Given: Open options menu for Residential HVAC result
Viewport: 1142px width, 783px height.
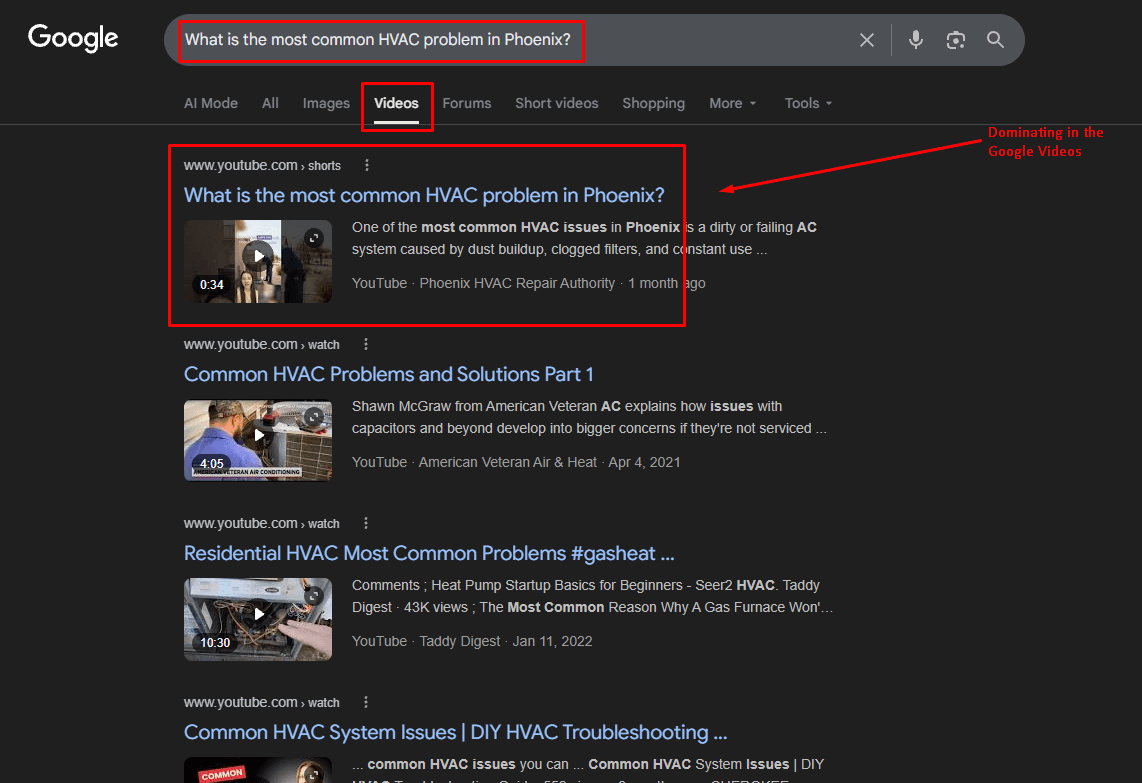Looking at the screenshot, I should coord(366,523).
